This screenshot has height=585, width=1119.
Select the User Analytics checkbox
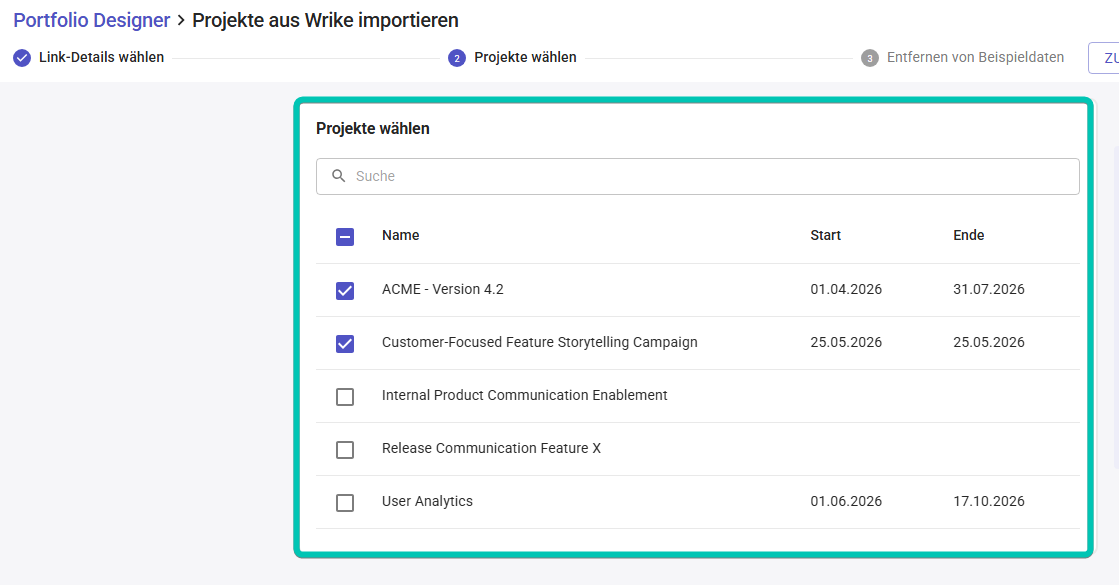(345, 502)
